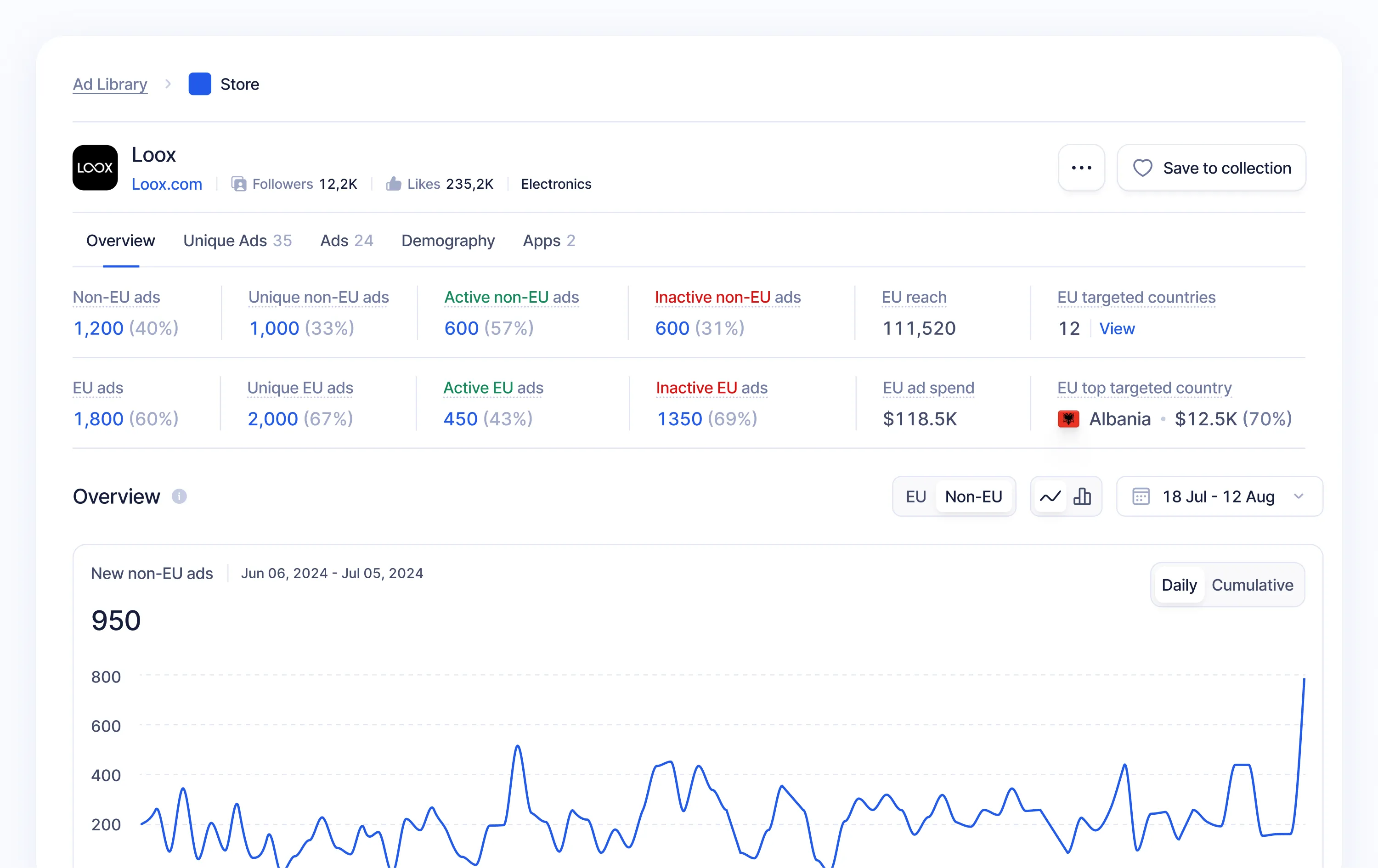1378x868 pixels.
Task: Open the 18 Jul - 12 Aug date dropdown
Action: 1219,496
